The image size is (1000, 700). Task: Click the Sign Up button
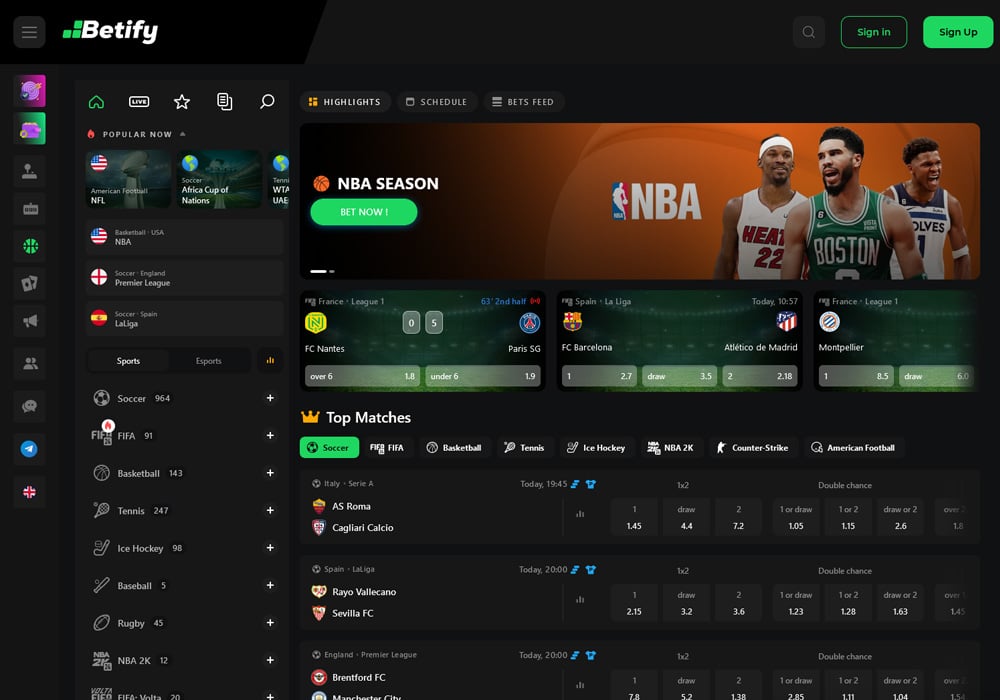click(x=958, y=32)
